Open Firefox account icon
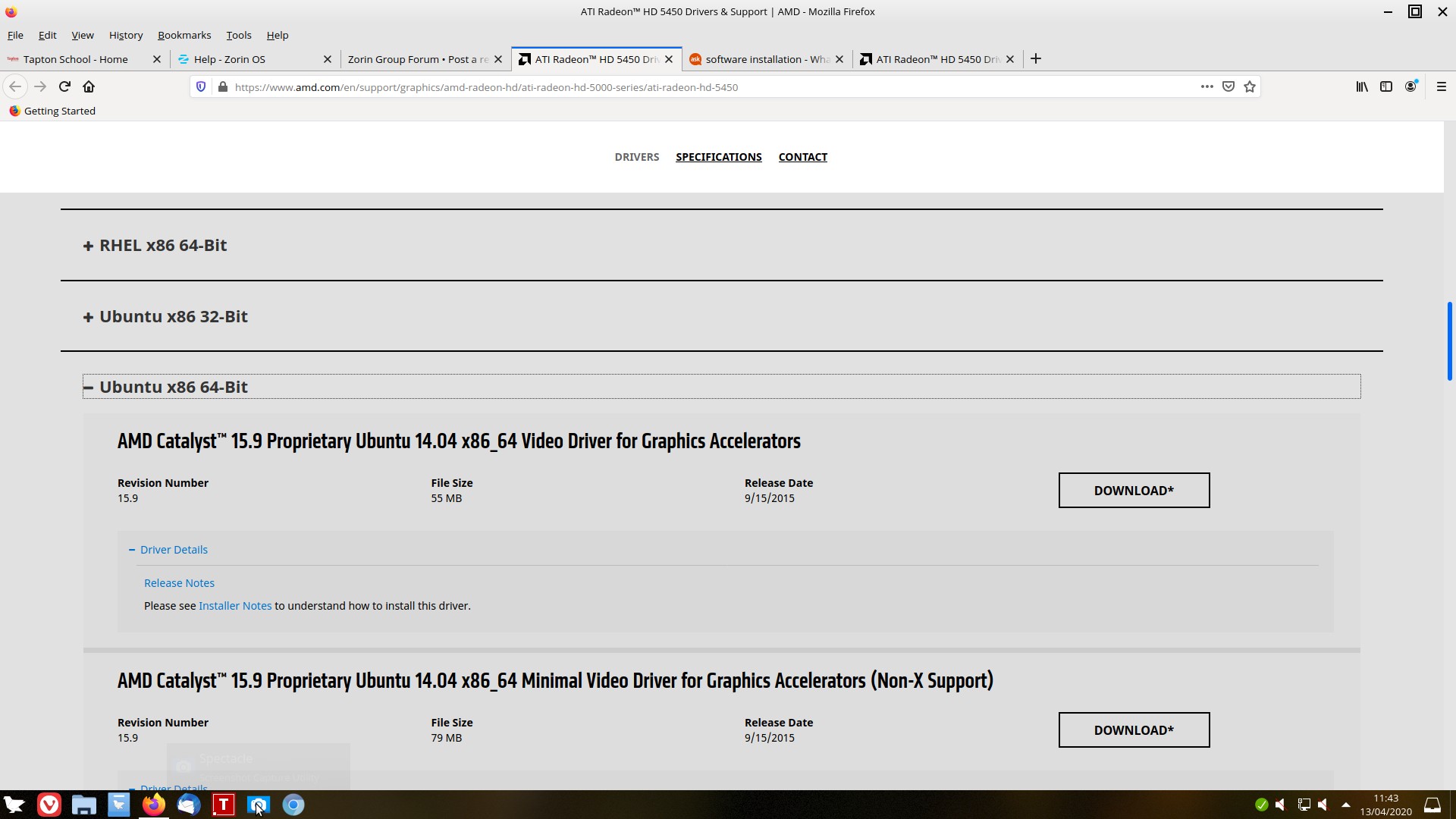The height and width of the screenshot is (819, 1456). coord(1410,86)
